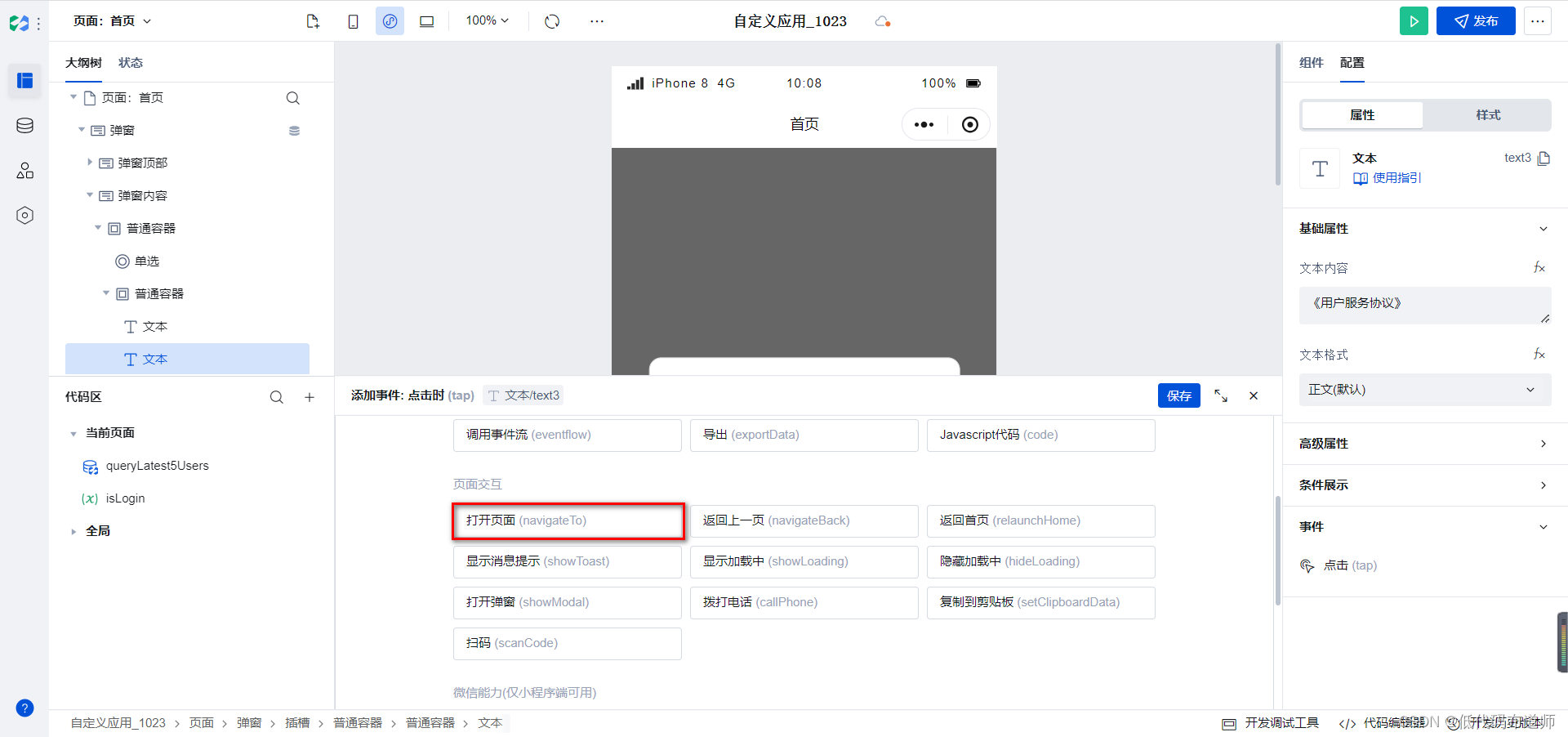Click the 发布 publish button
The height and width of the screenshot is (737, 1568).
[x=1476, y=21]
